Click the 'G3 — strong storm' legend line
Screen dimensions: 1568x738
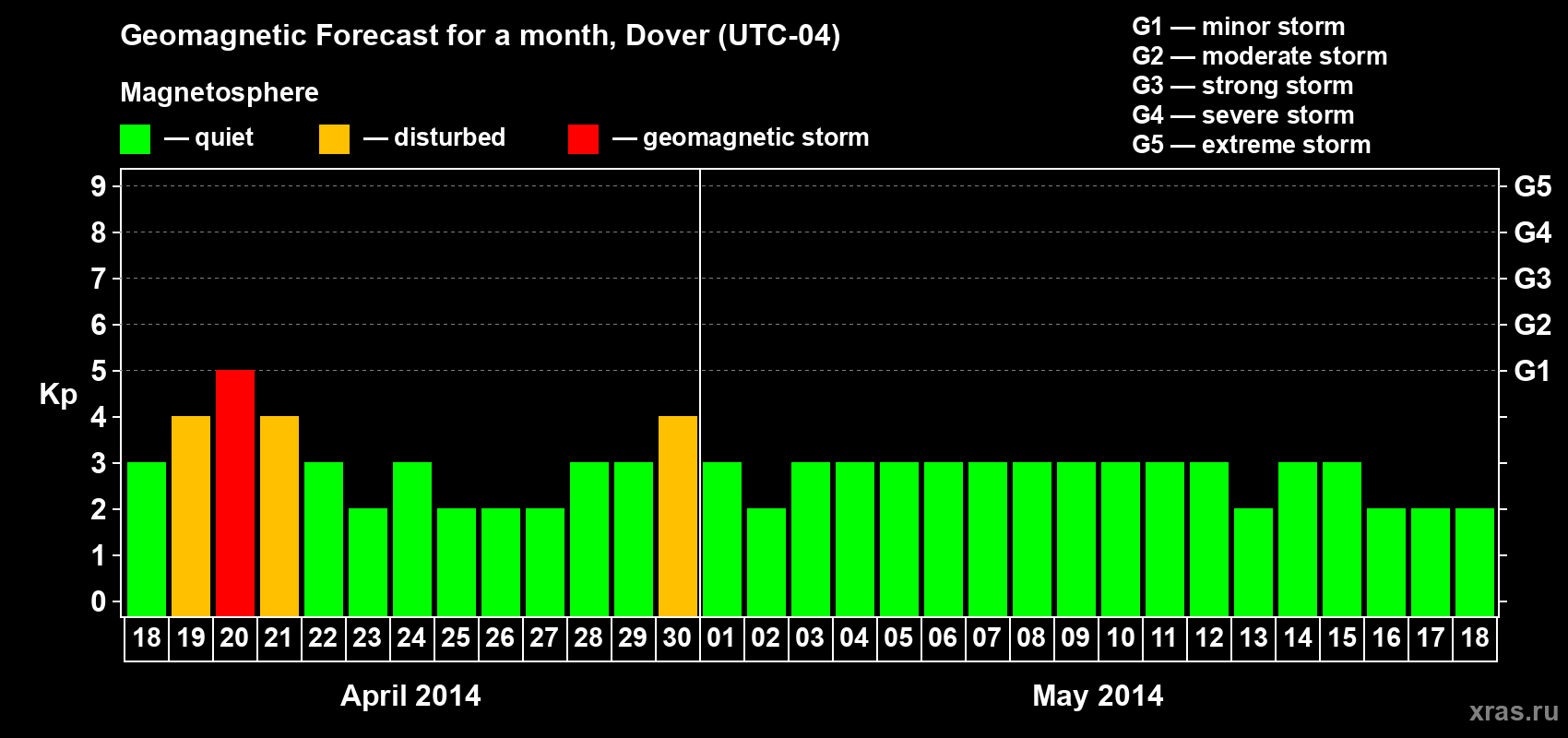(x=1242, y=86)
